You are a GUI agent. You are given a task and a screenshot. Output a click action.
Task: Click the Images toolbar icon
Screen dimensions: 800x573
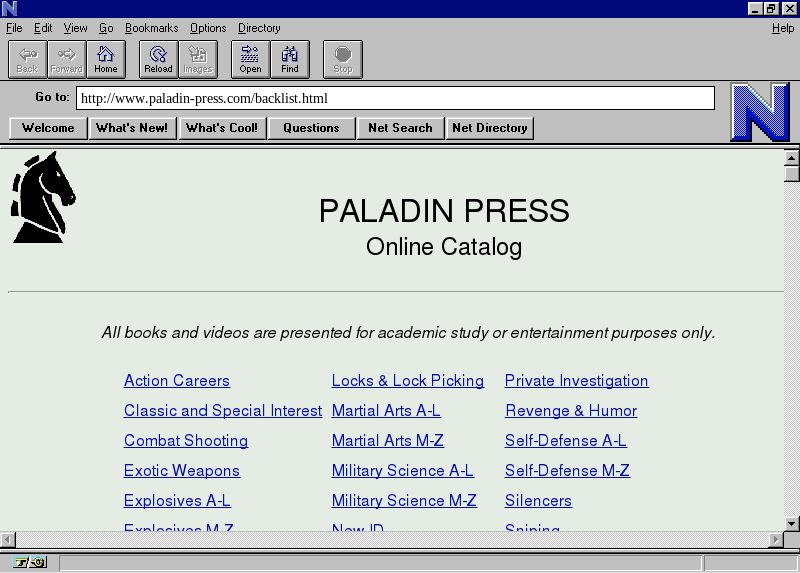pyautogui.click(x=198, y=59)
